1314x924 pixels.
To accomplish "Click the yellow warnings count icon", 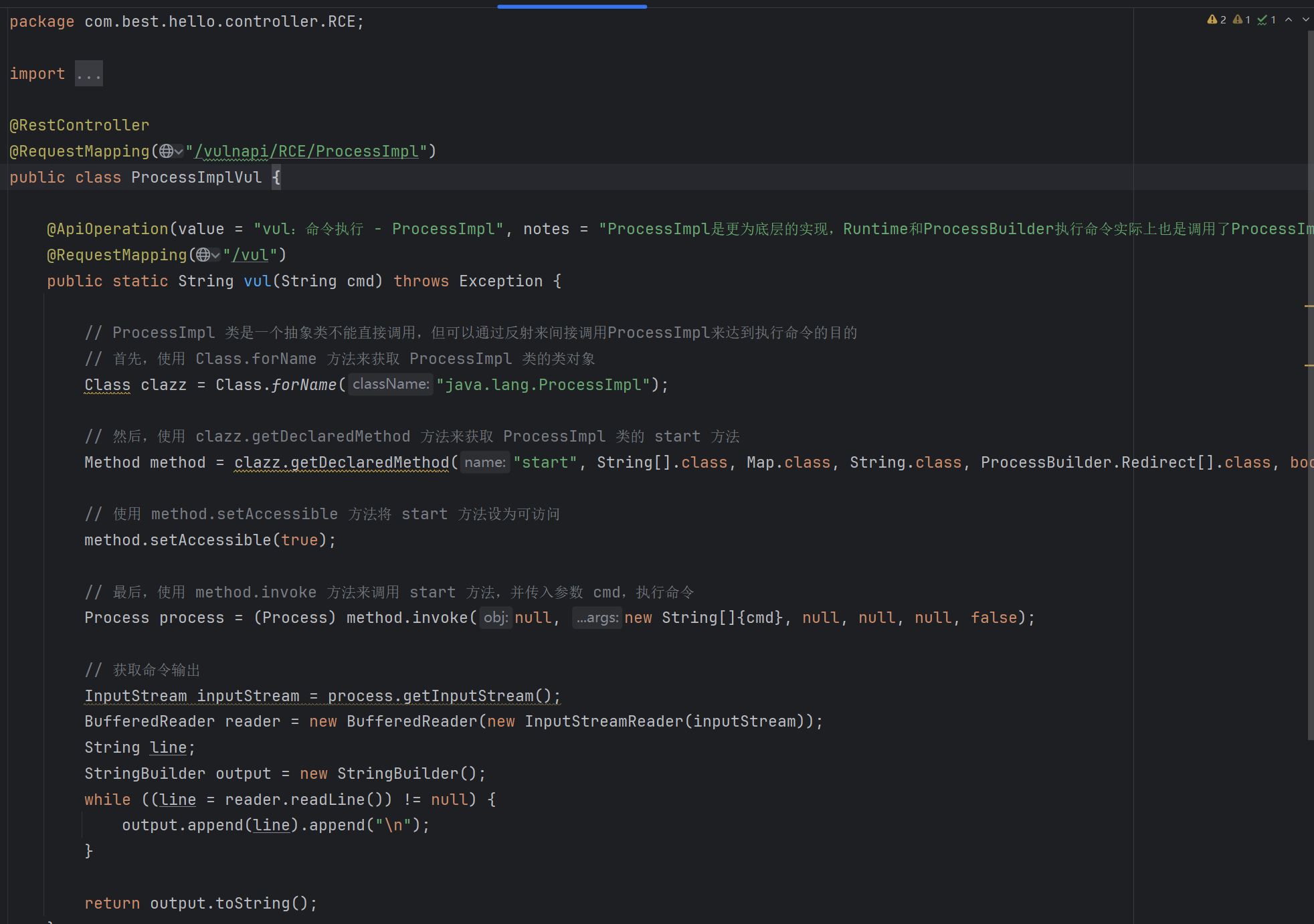I will click(x=1212, y=20).
